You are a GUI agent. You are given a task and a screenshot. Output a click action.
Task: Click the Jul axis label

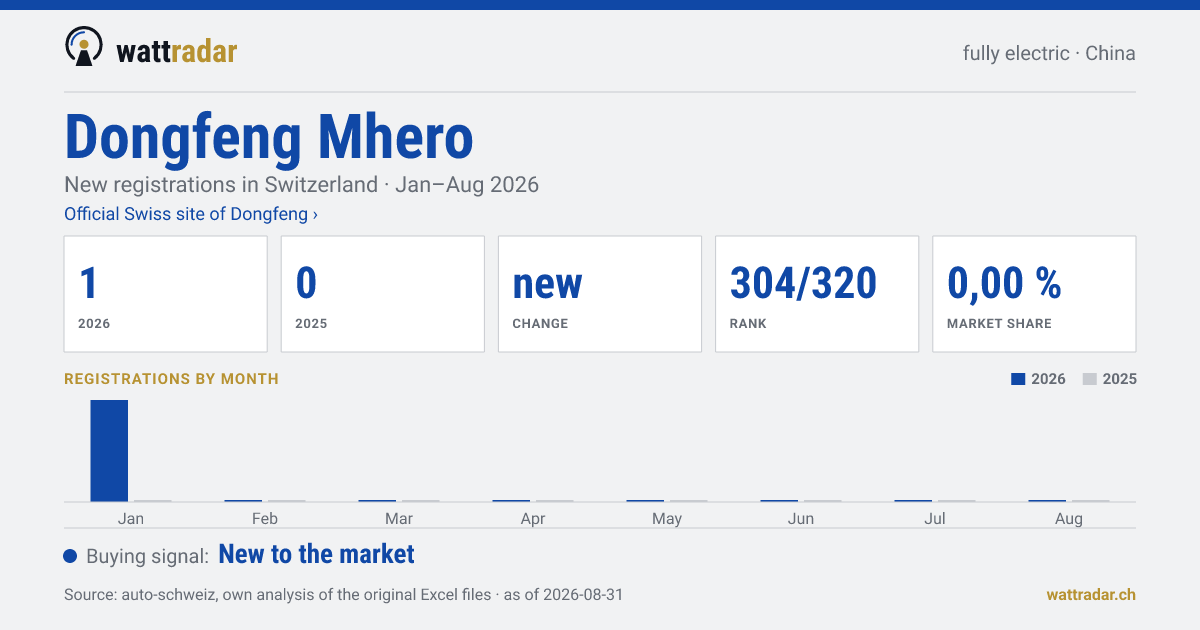935,518
